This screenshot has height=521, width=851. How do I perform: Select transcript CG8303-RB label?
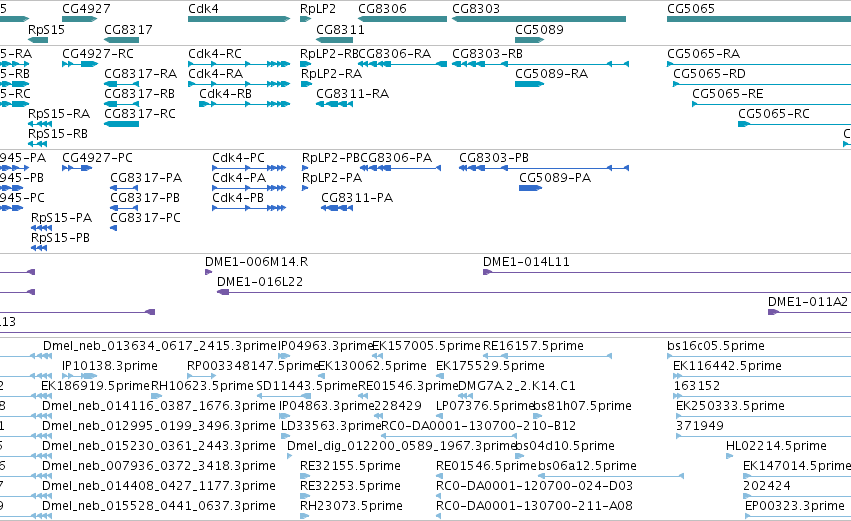click(x=487, y=54)
